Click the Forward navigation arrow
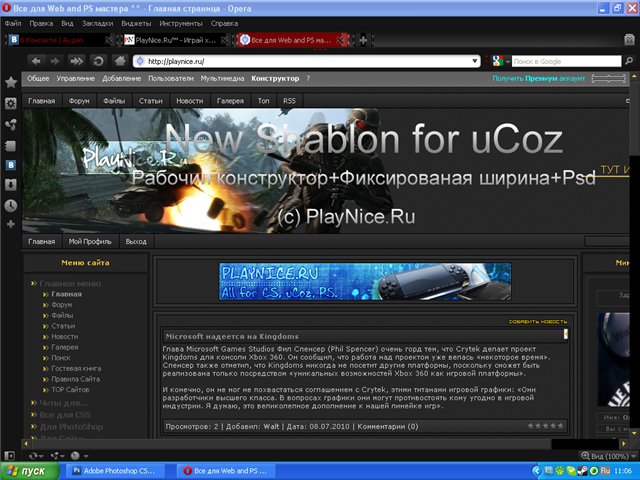 click(55, 61)
